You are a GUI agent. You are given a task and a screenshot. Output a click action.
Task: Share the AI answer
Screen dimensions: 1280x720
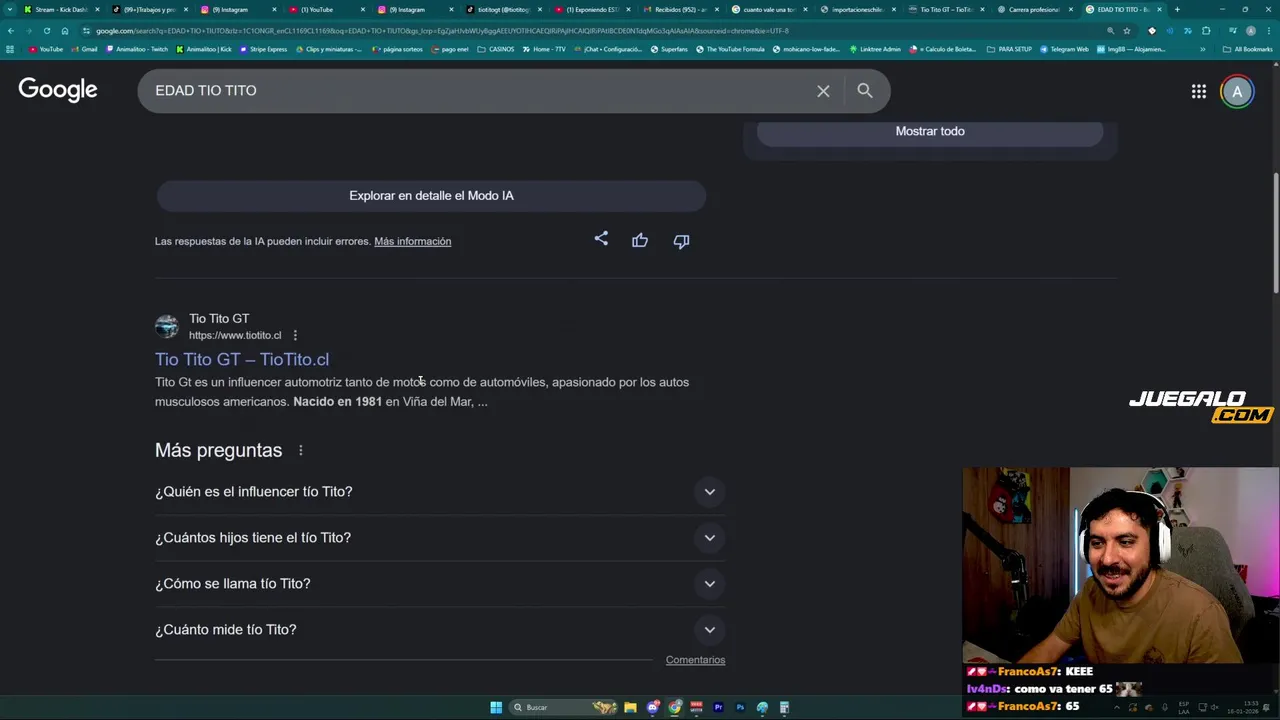click(601, 239)
